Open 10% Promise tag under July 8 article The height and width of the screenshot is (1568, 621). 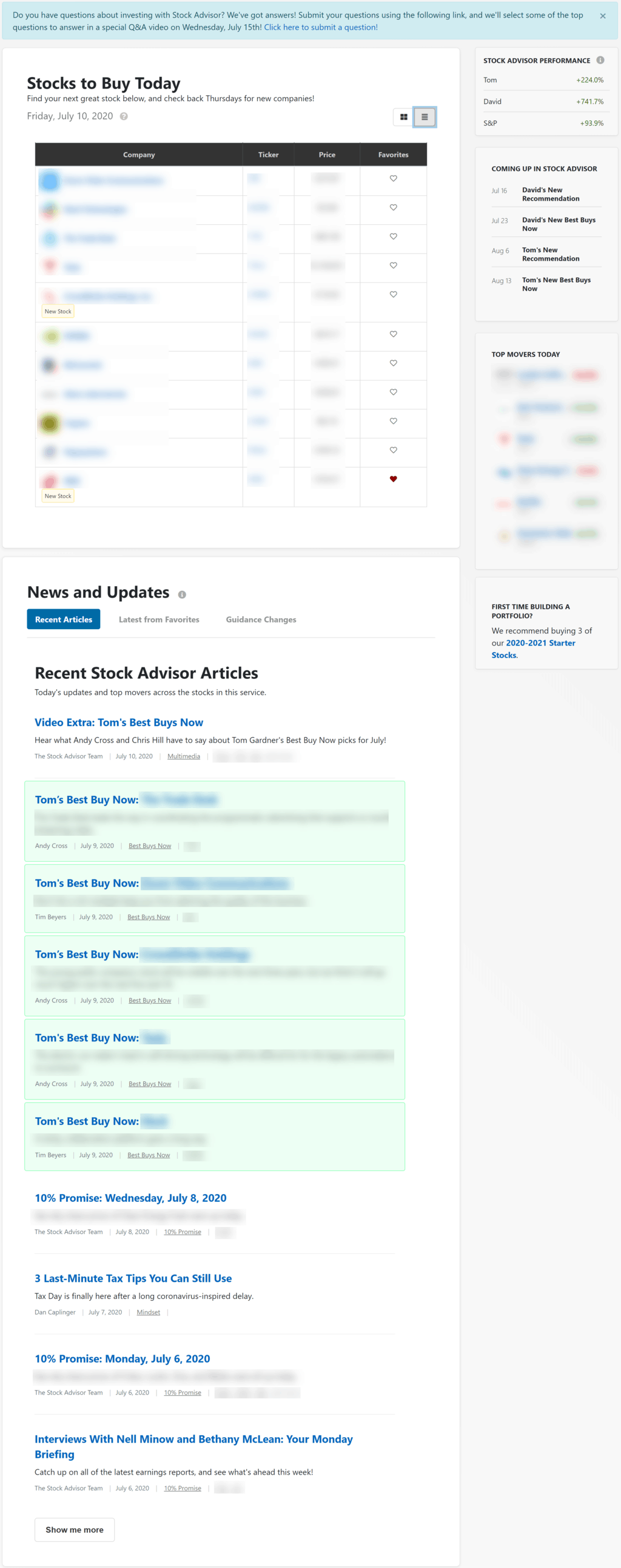(x=182, y=1232)
